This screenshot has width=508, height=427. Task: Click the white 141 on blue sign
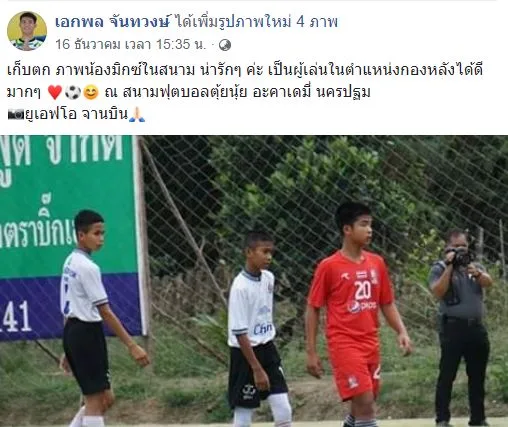[x=16, y=316]
